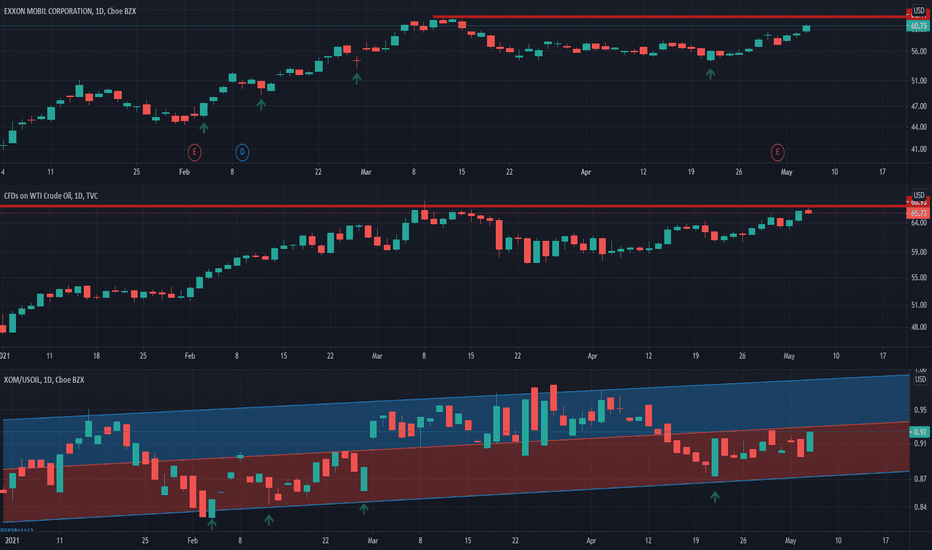Image resolution: width=932 pixels, height=550 pixels.
Task: Open USD currency selector in XOM/USOIL pane
Action: pyautogui.click(x=920, y=379)
